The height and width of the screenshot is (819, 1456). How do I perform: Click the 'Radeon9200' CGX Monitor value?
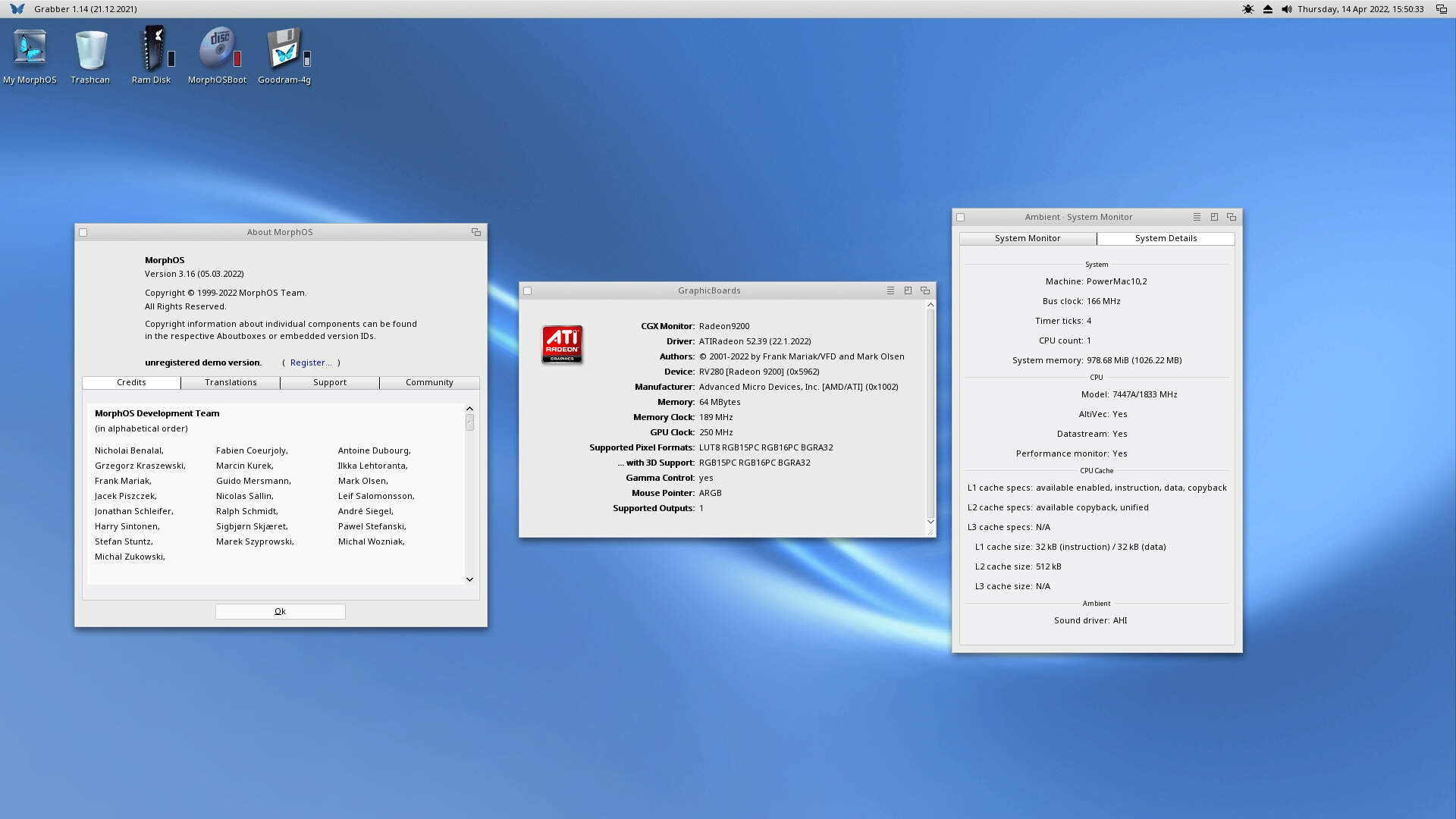coord(724,326)
